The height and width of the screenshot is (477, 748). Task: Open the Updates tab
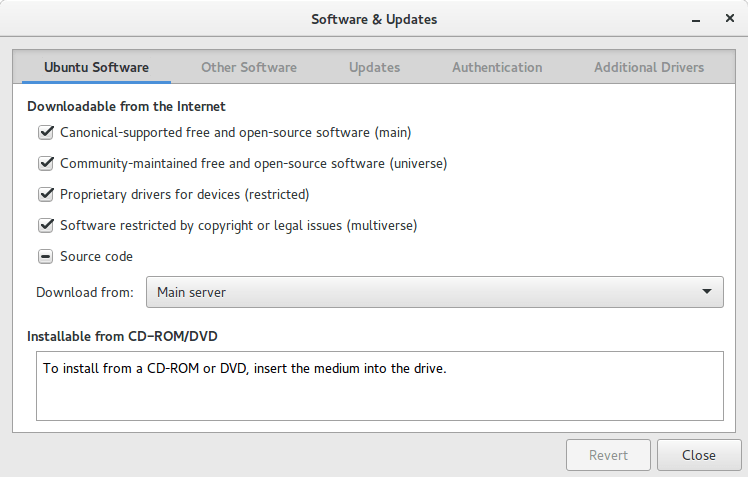[x=374, y=68]
